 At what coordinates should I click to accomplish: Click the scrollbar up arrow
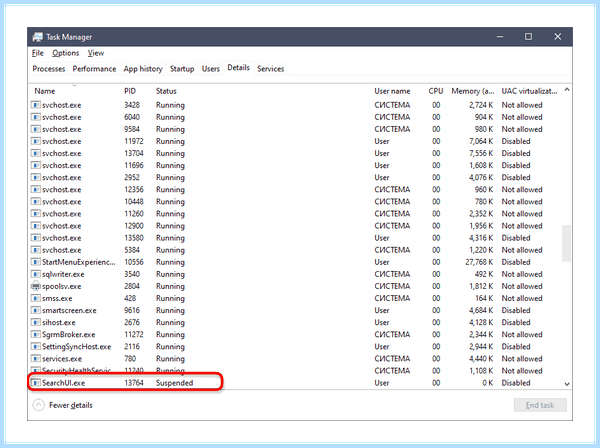tap(567, 90)
